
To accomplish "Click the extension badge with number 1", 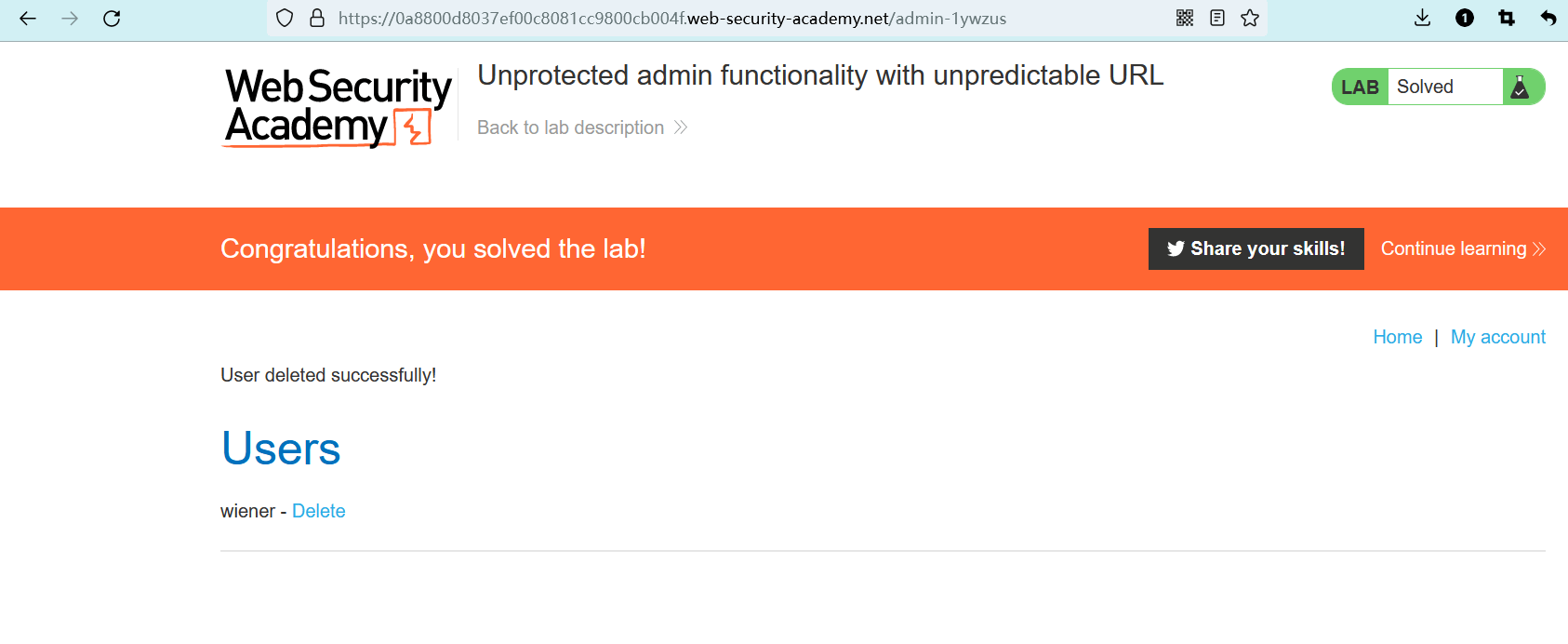I will point(1465,18).
